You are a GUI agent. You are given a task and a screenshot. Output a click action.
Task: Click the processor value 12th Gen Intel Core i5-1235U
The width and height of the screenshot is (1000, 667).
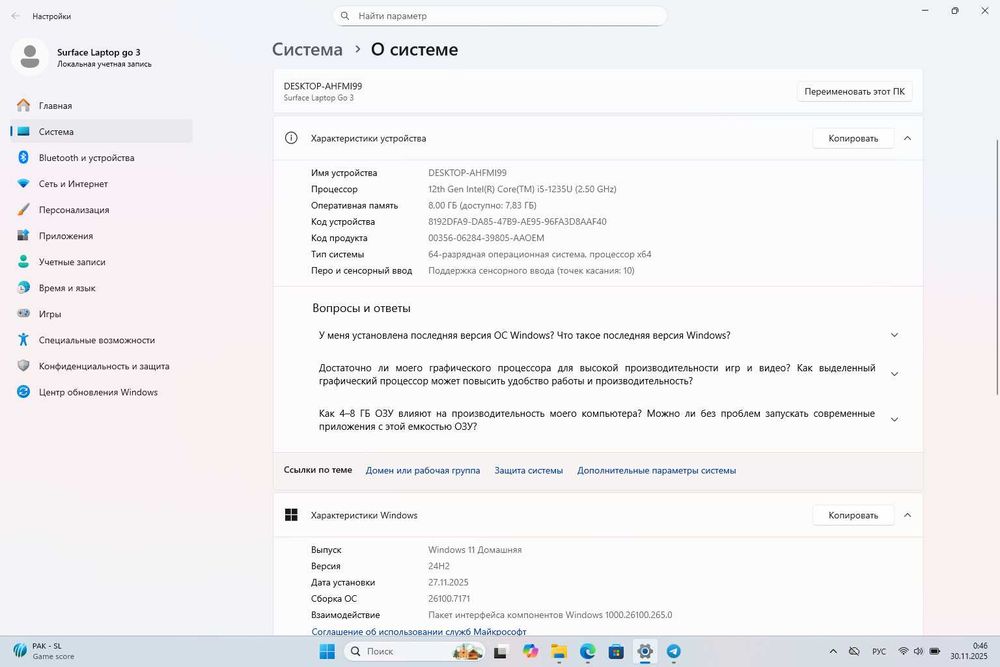point(522,189)
